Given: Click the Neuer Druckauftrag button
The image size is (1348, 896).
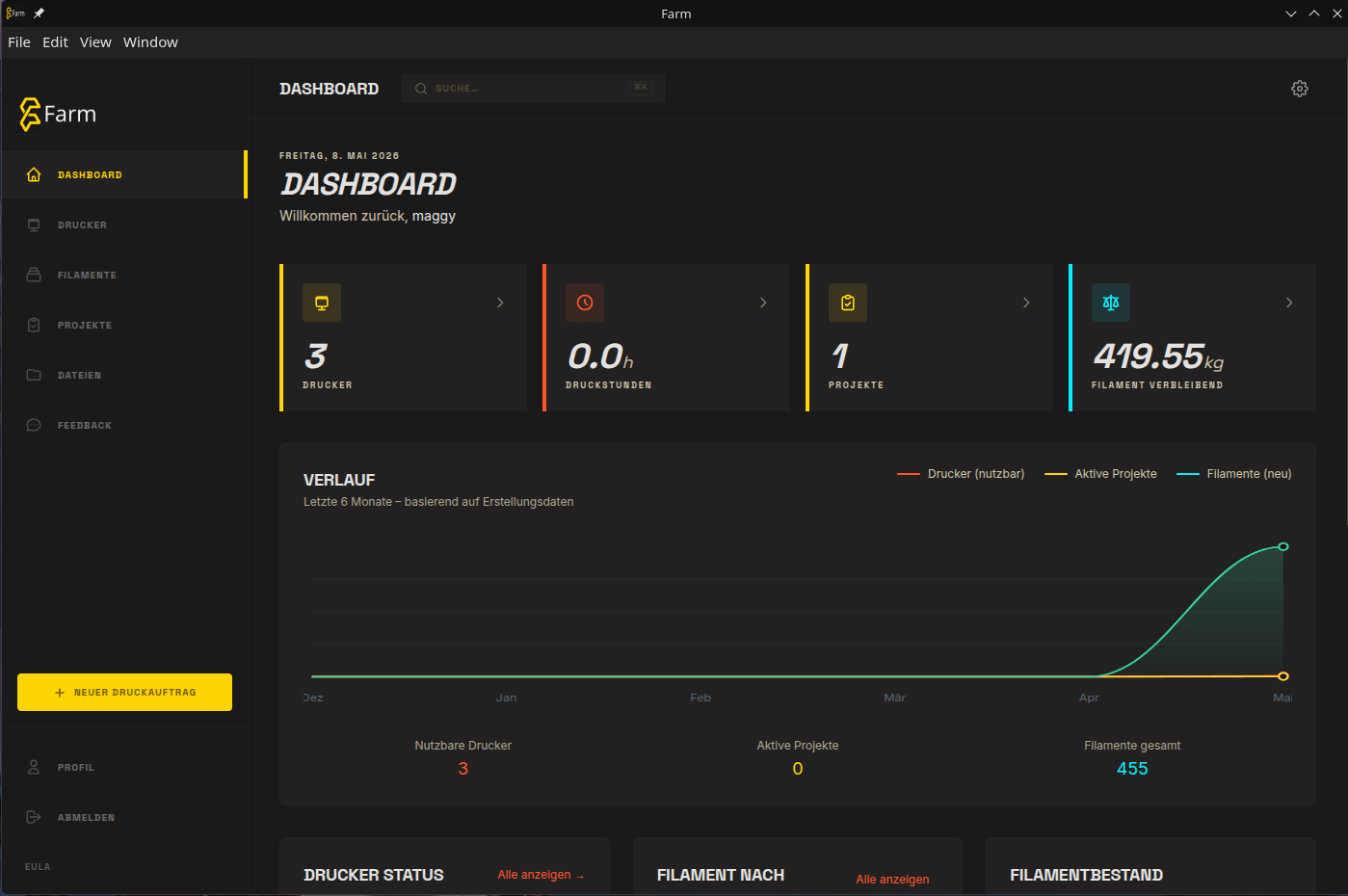Looking at the screenshot, I should (x=124, y=692).
